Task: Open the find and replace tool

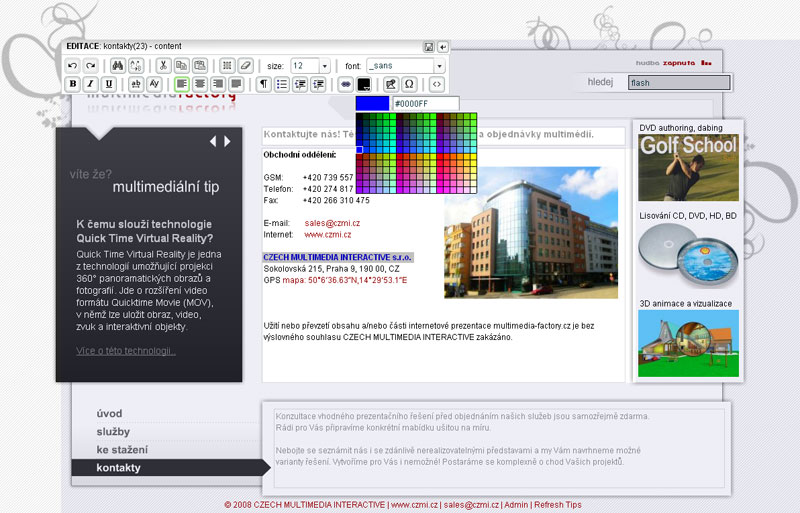Action: pos(136,66)
